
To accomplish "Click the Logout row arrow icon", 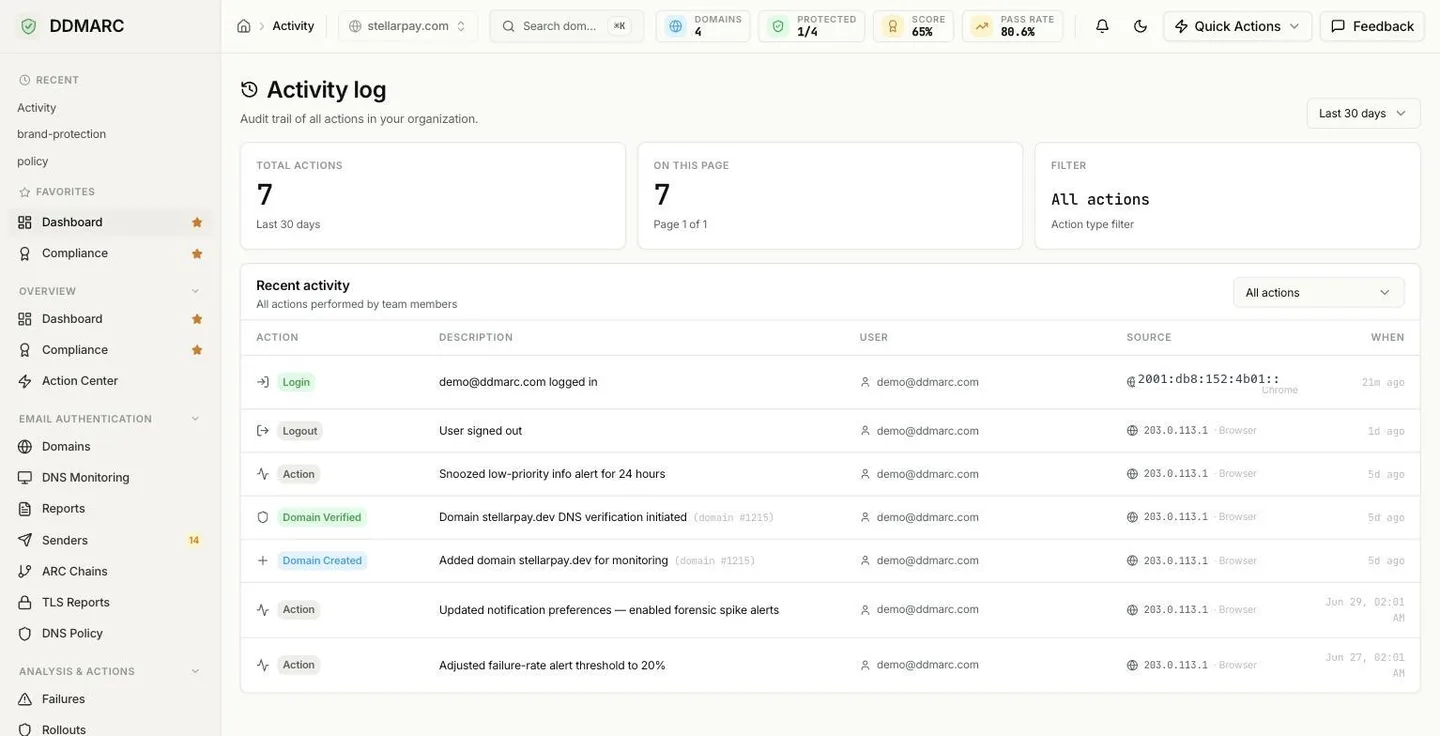I will [263, 431].
